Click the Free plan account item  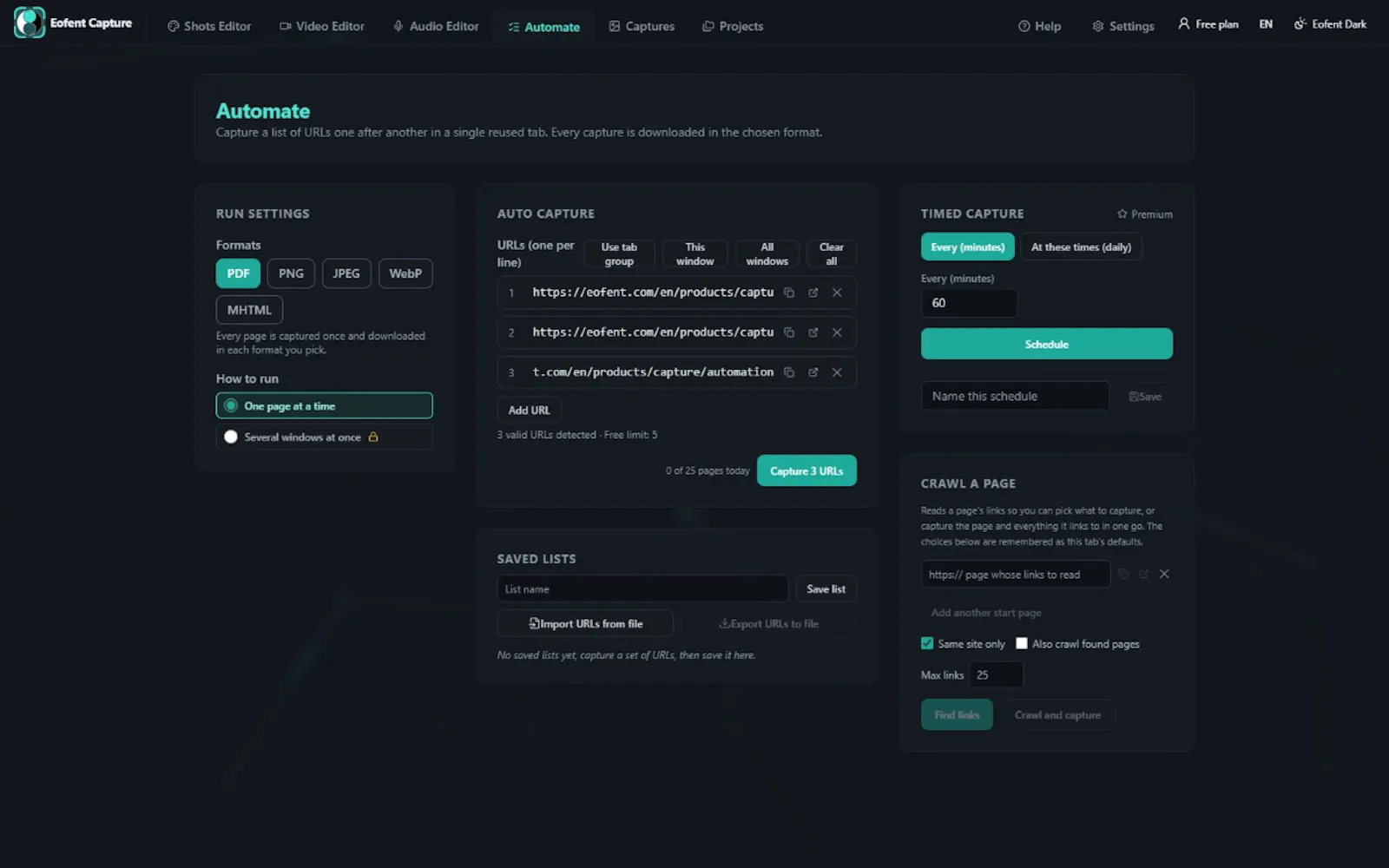1208,24
